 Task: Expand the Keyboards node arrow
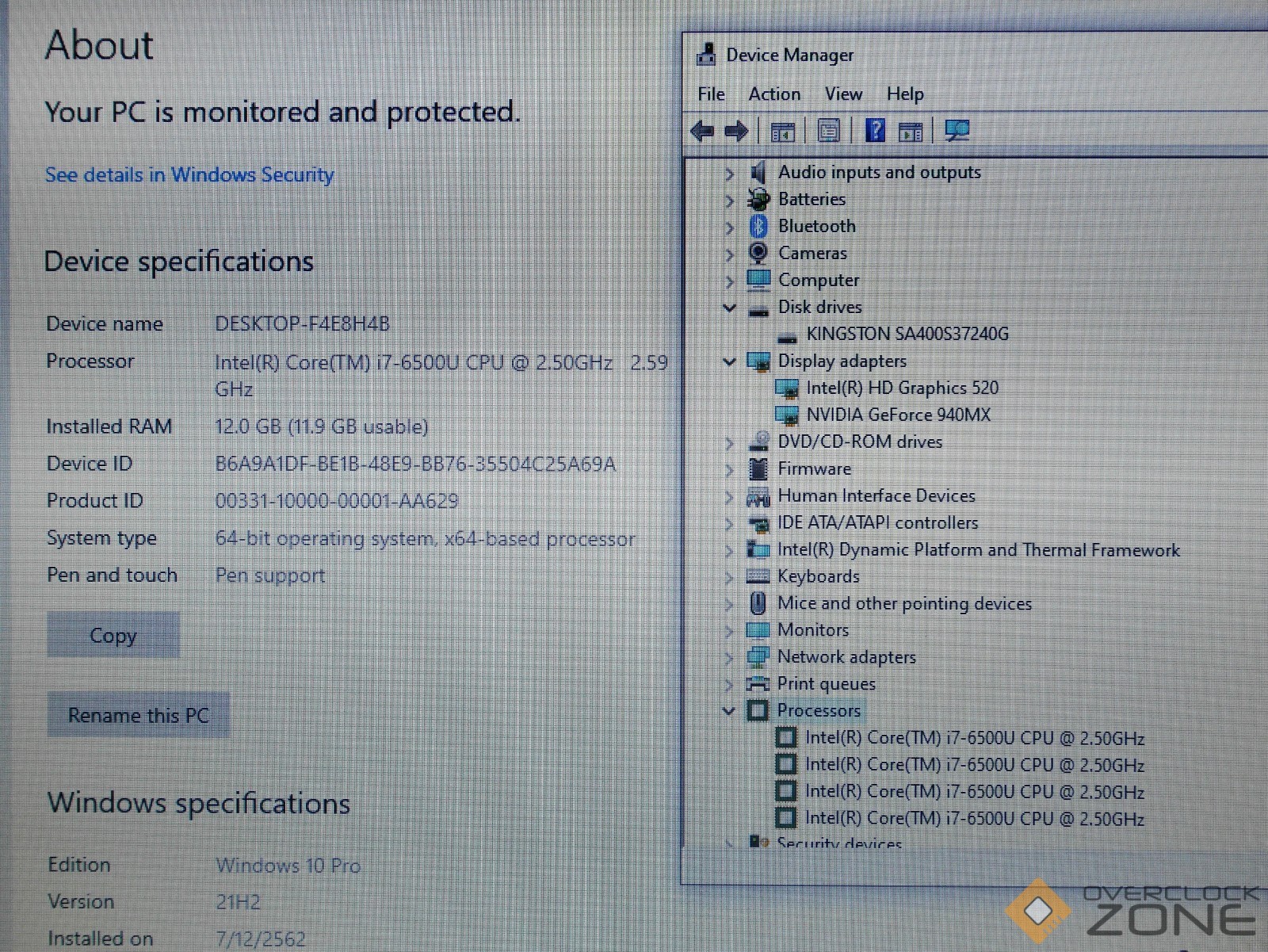(x=729, y=578)
